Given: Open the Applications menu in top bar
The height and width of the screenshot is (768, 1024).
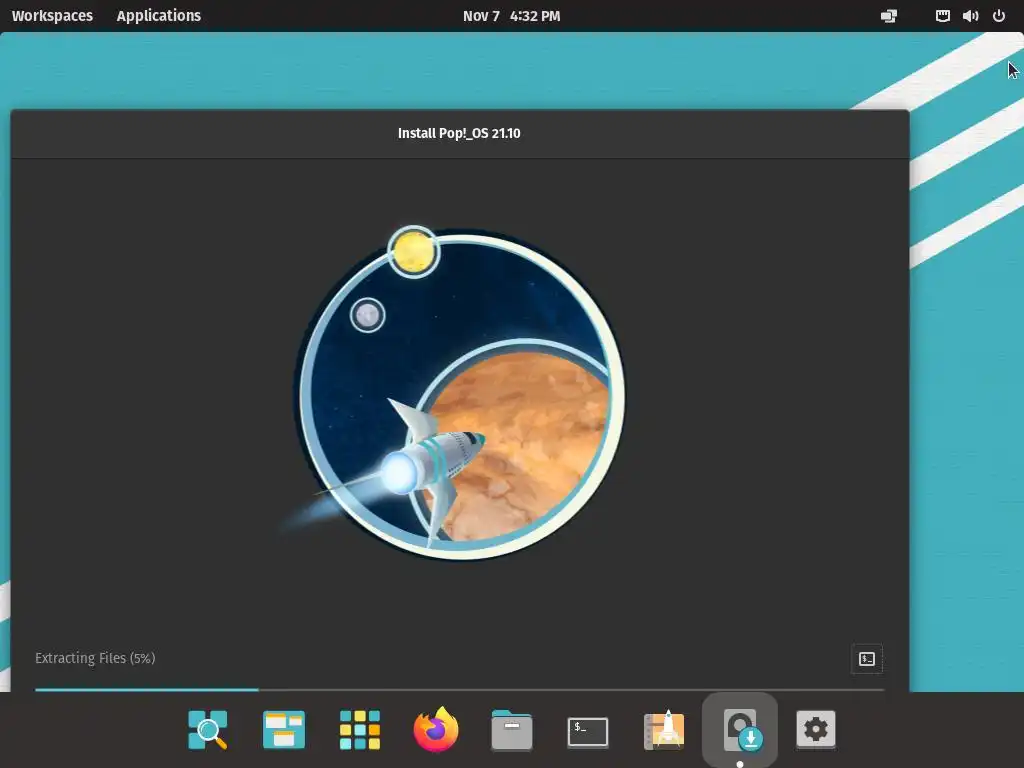Looking at the screenshot, I should click(159, 16).
